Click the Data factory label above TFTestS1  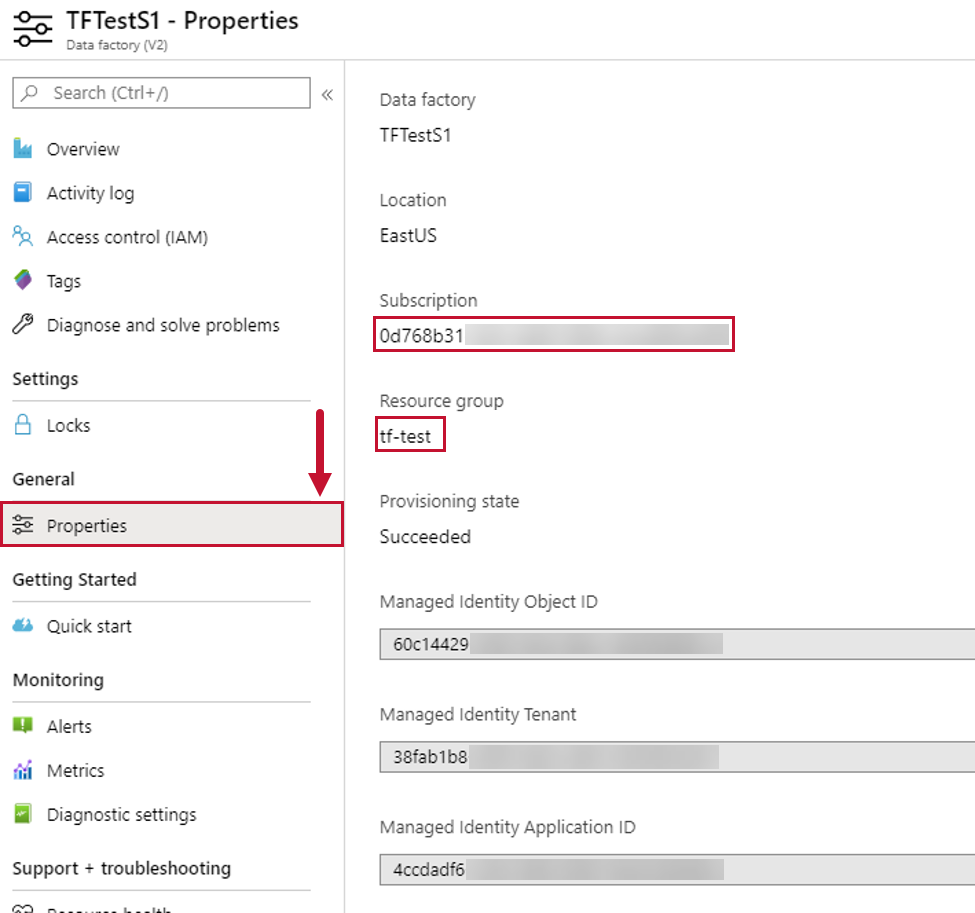(428, 100)
